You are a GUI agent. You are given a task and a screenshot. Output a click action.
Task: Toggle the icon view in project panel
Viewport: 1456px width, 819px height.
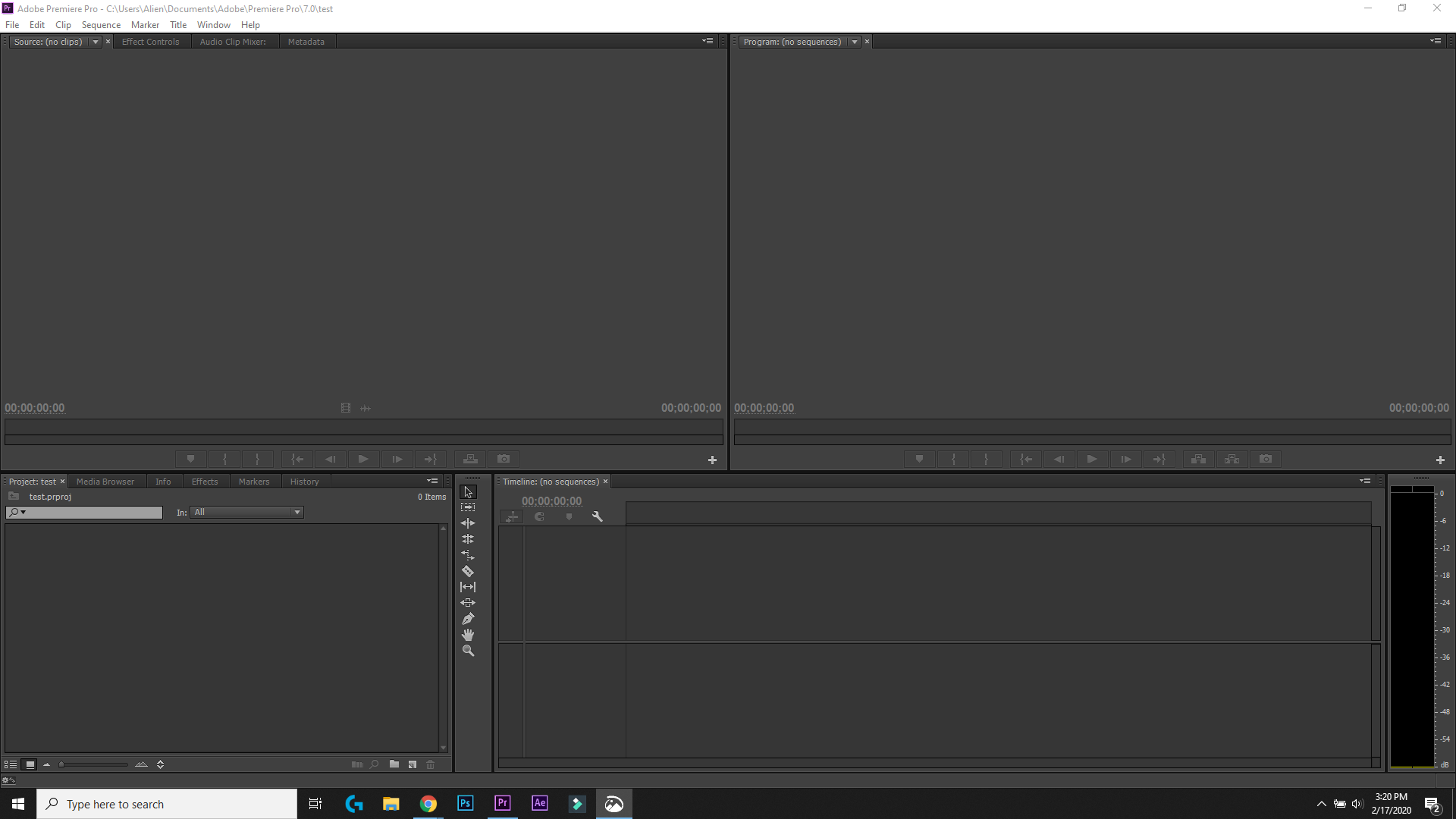tap(29, 764)
